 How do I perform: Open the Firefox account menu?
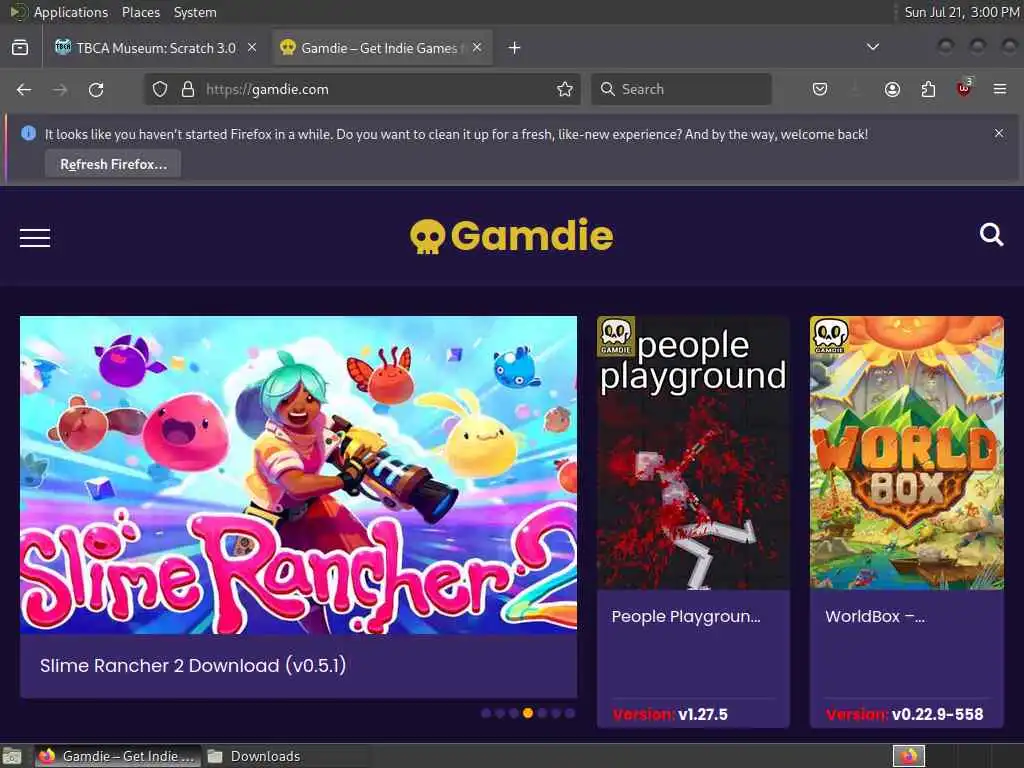[892, 89]
